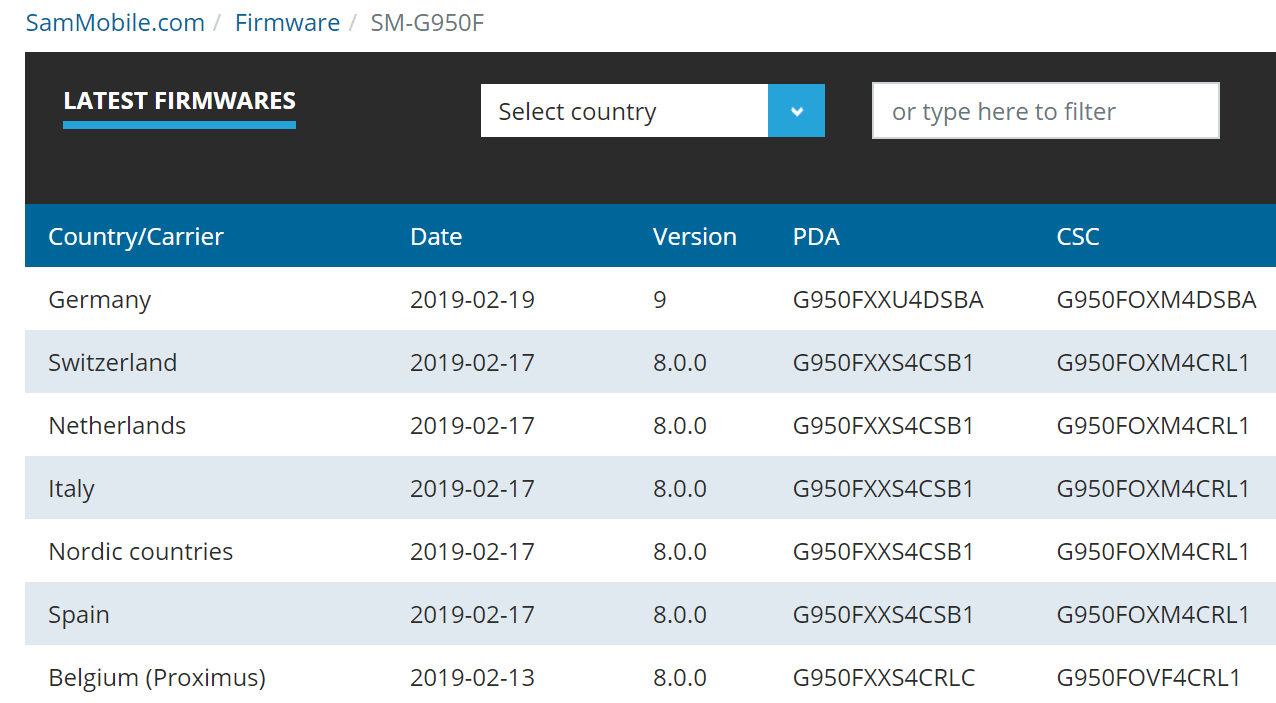Viewport: 1276px width, 703px height.
Task: Select PDA code G950FXXS4CRLC
Action: pyautogui.click(x=884, y=678)
